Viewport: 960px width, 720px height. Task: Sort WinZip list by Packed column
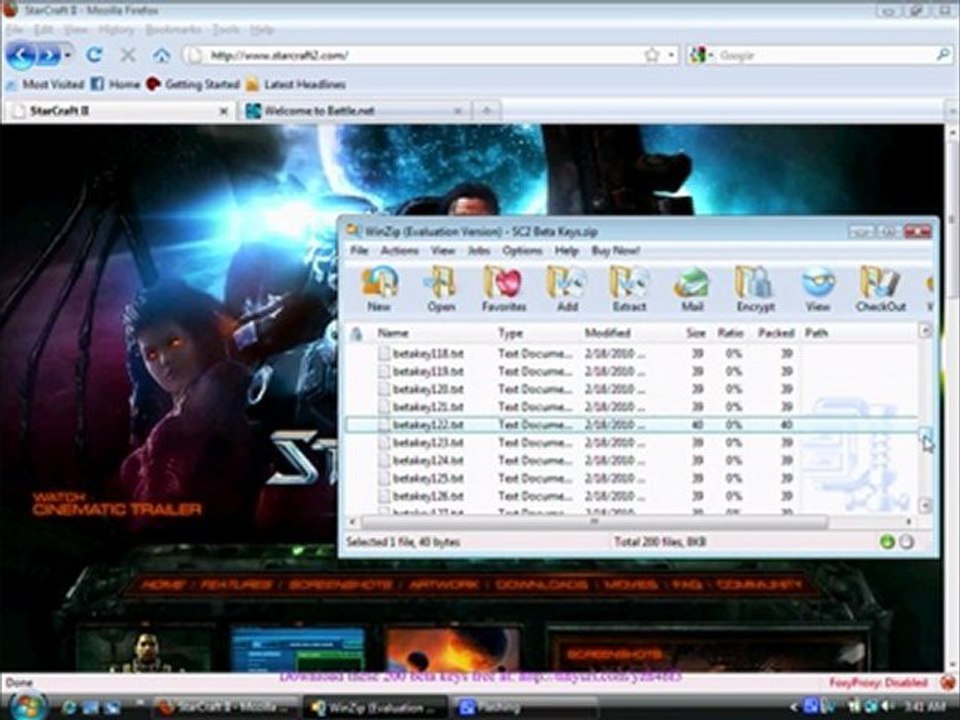coord(776,333)
